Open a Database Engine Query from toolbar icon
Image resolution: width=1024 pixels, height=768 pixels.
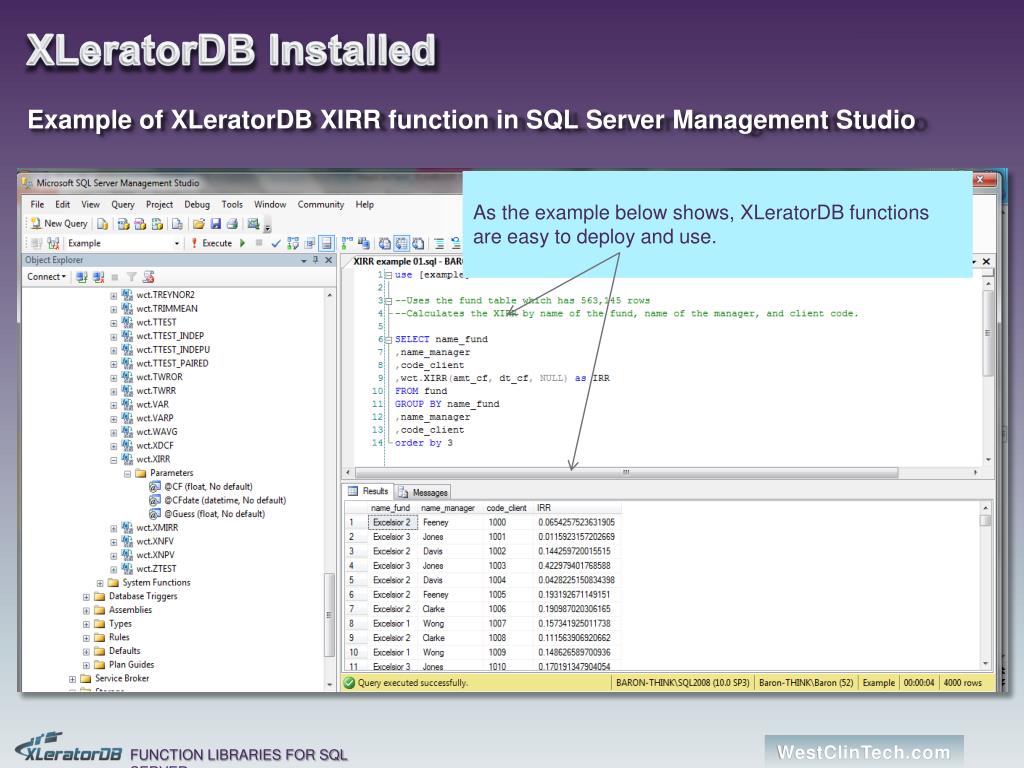103,224
